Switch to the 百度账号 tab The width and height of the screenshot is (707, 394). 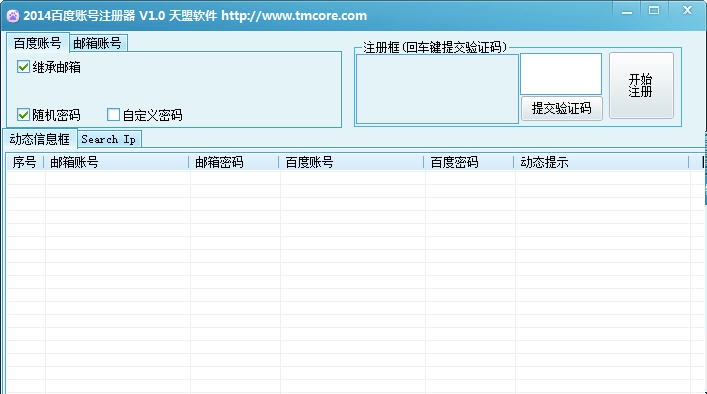37,43
